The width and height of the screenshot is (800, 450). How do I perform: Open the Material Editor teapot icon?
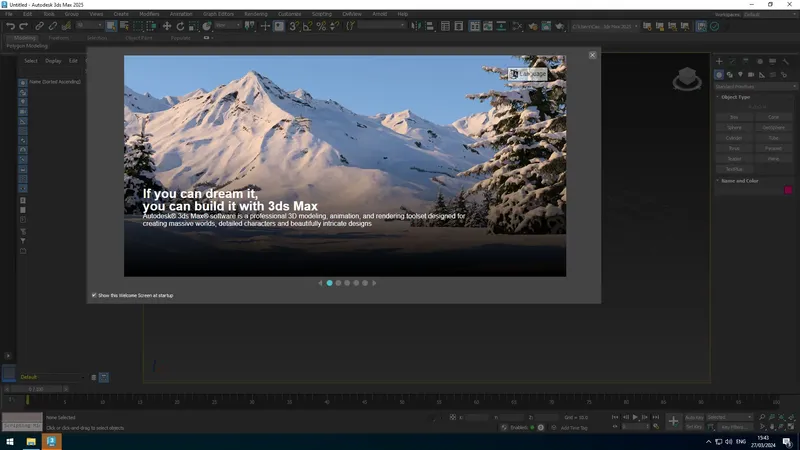click(x=533, y=26)
